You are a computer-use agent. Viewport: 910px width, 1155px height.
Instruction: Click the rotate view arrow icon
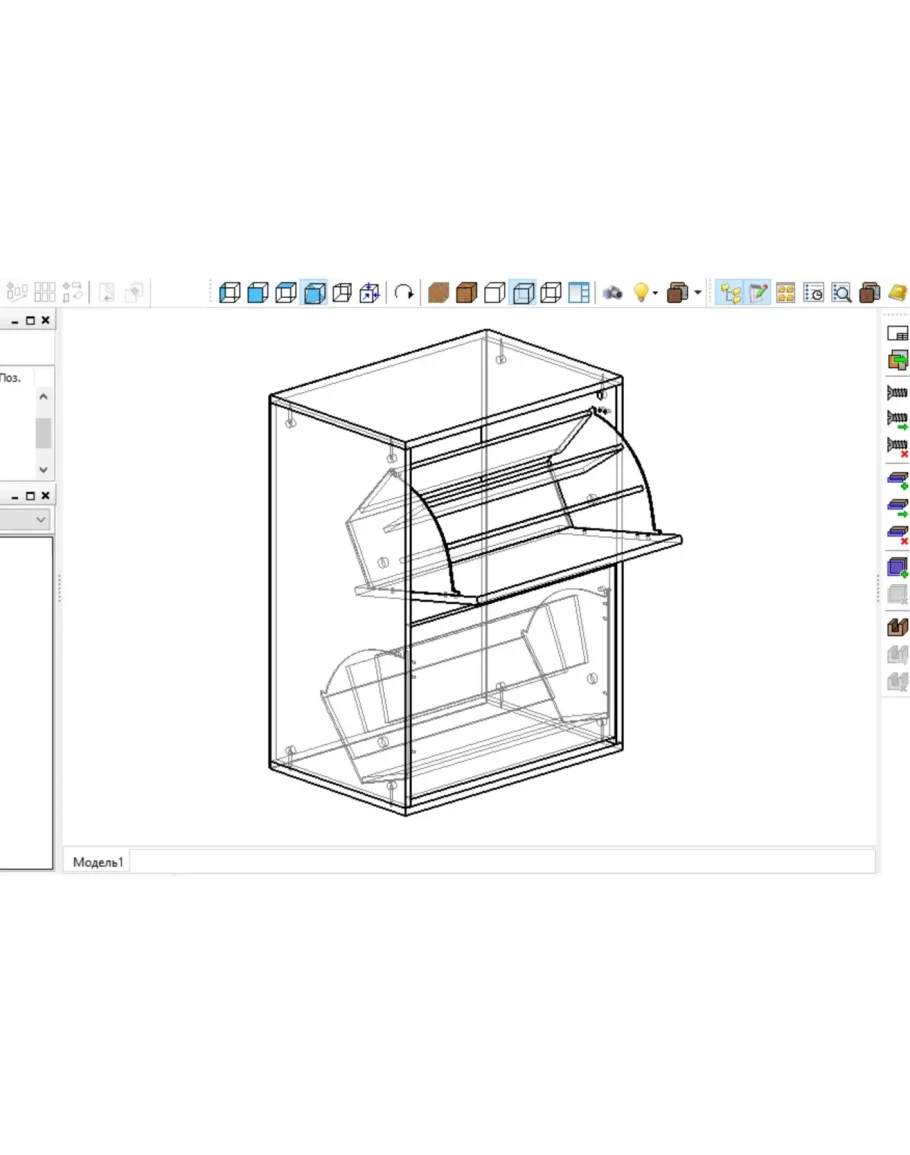404,293
